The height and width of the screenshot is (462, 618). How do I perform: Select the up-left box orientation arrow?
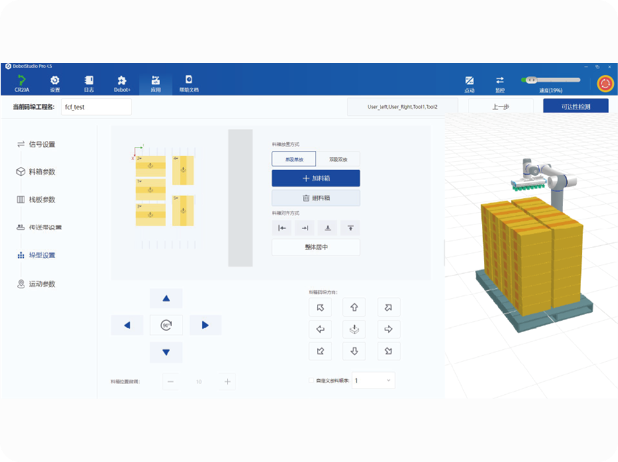(321, 307)
